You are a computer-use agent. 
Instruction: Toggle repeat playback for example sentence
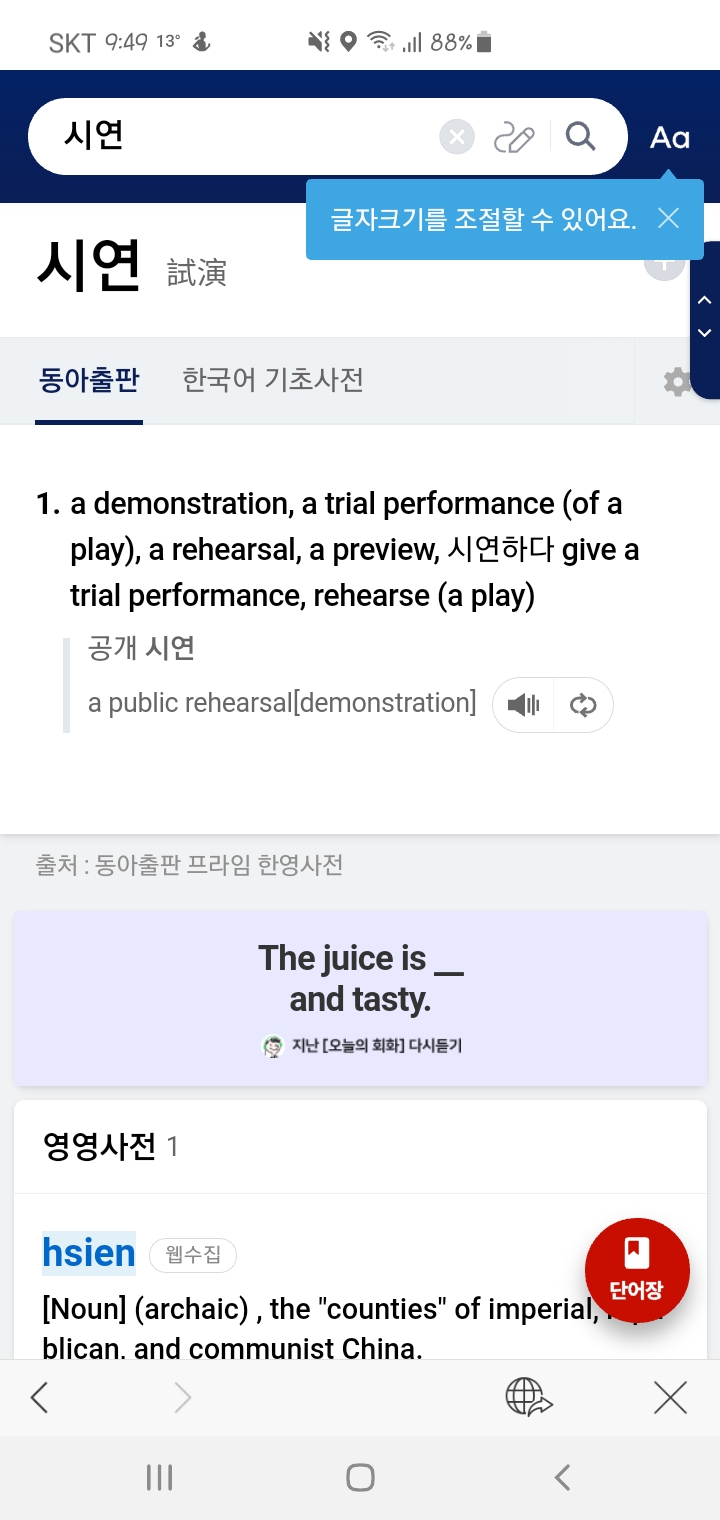click(582, 705)
